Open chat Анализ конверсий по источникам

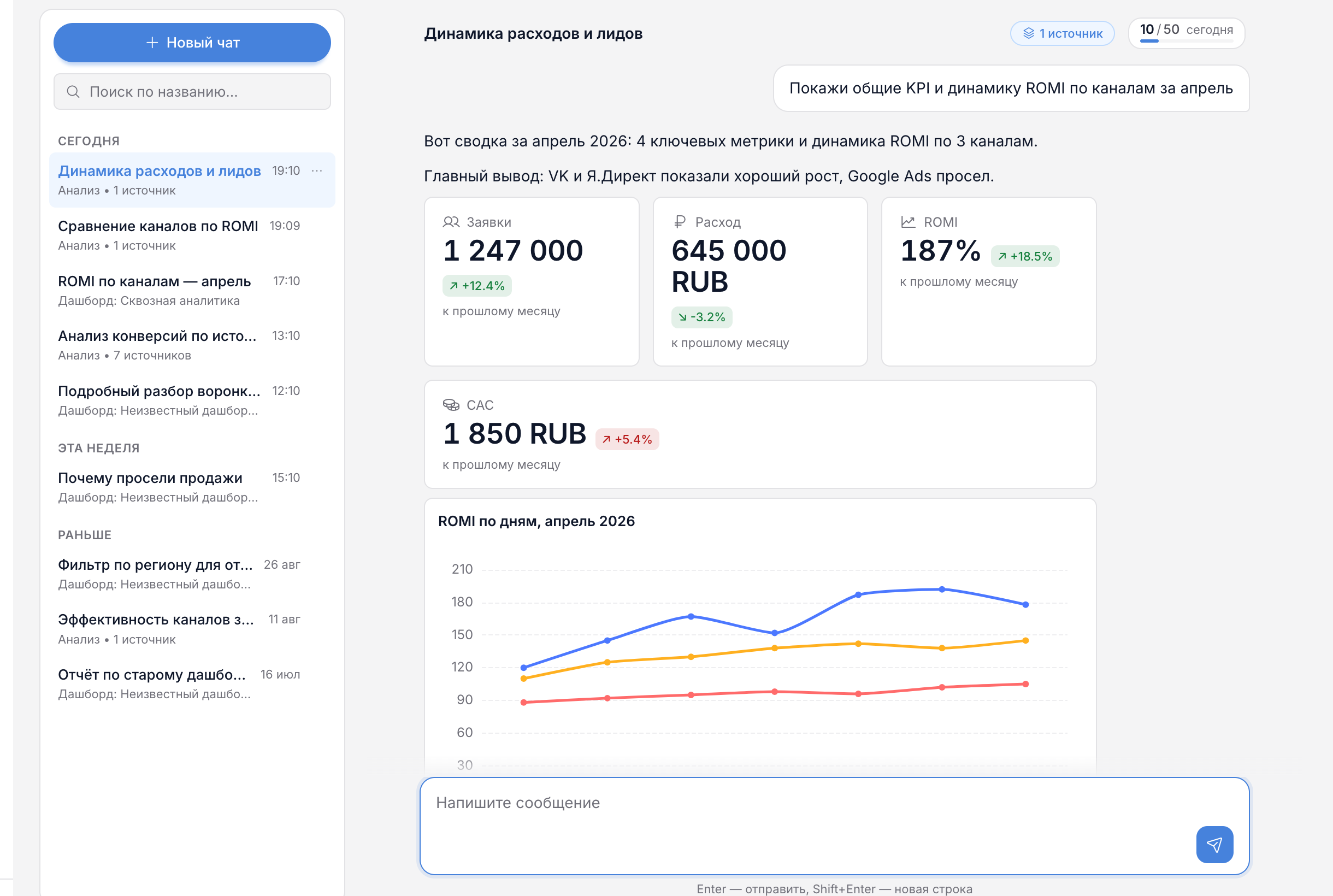[192, 345]
